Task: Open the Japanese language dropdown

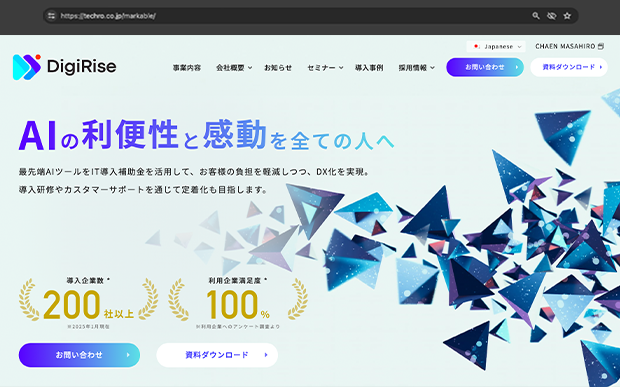Action: click(496, 47)
